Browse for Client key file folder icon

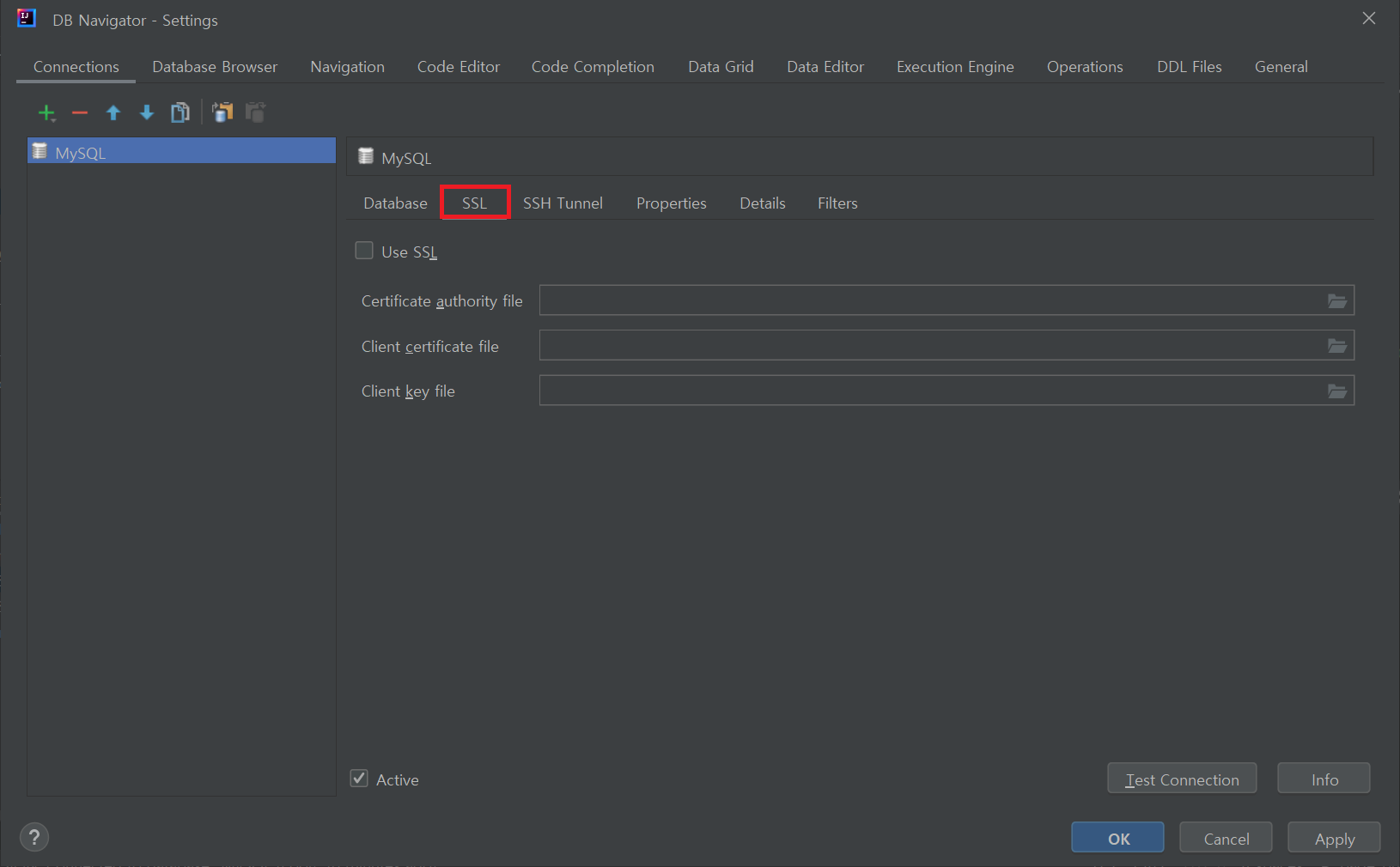(1337, 391)
